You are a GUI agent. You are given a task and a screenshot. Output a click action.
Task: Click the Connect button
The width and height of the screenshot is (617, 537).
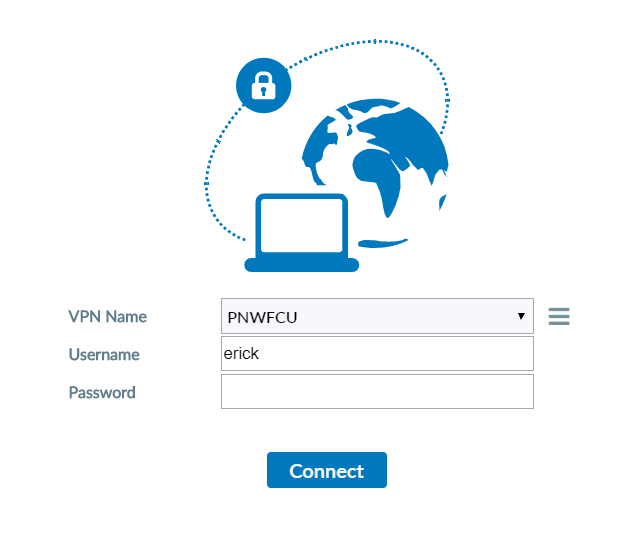tap(327, 470)
